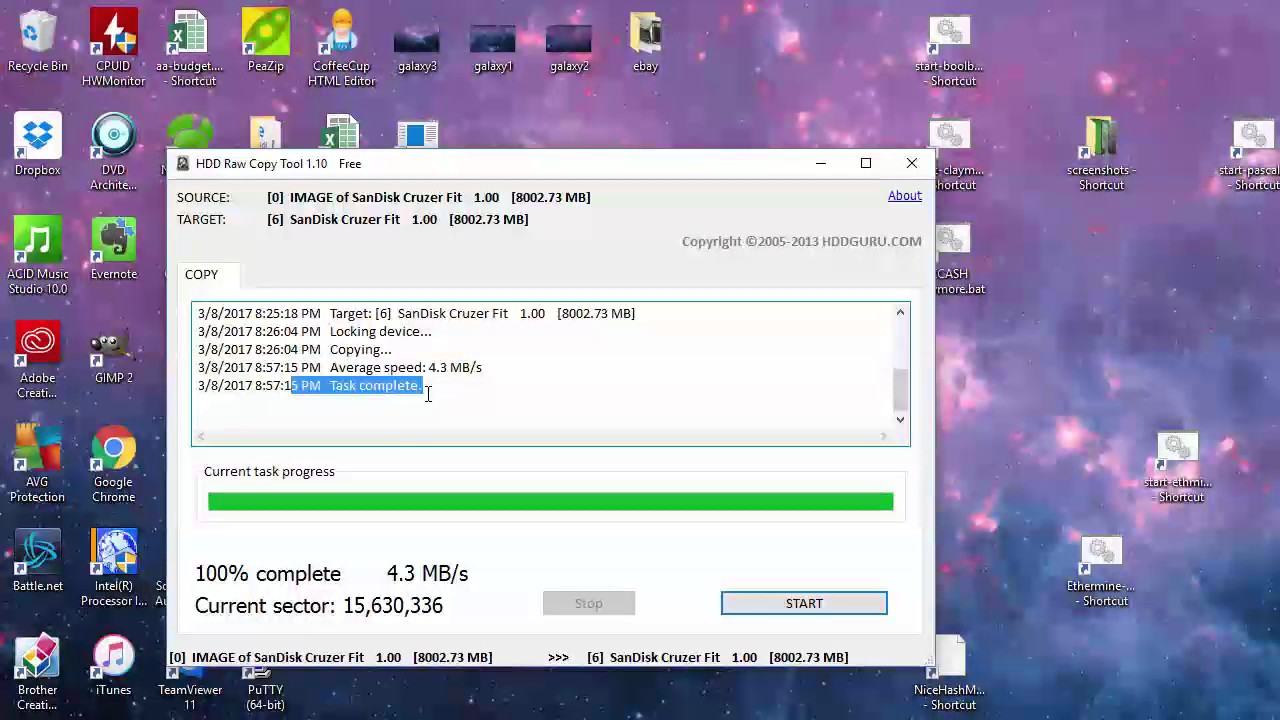Click 'Current sector: 15,630,336' text
The image size is (1280, 720).
pos(319,606)
